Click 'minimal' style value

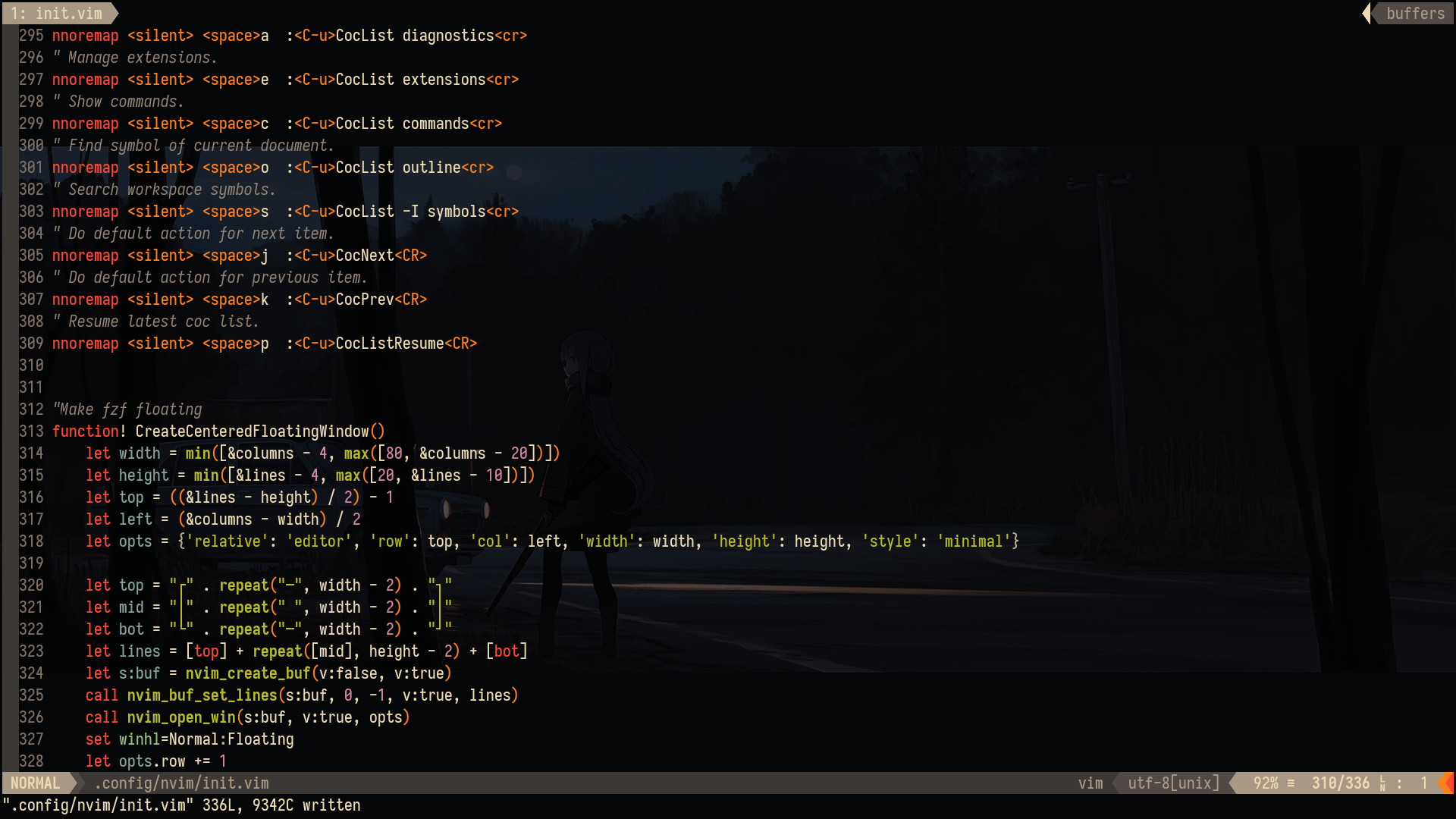coord(974,541)
